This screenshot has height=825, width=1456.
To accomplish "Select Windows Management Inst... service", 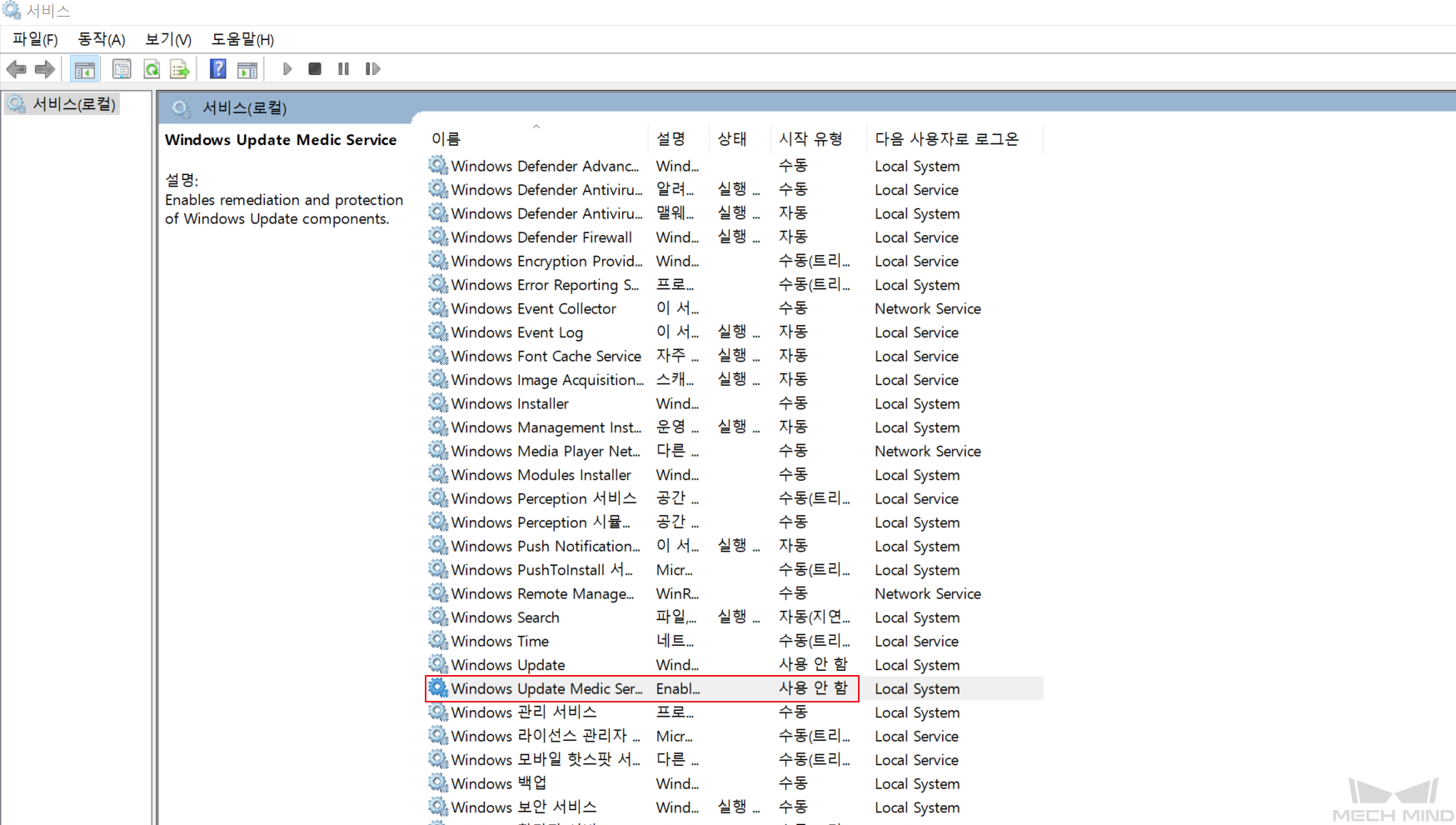I will [734, 427].
